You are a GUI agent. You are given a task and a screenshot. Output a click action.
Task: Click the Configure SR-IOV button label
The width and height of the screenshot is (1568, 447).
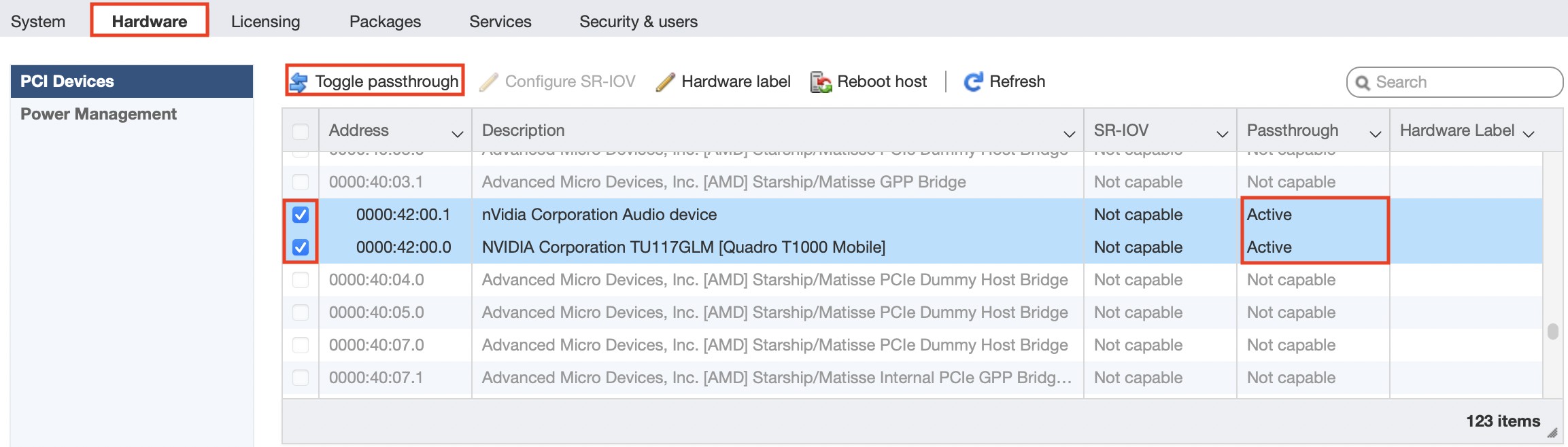pos(570,82)
